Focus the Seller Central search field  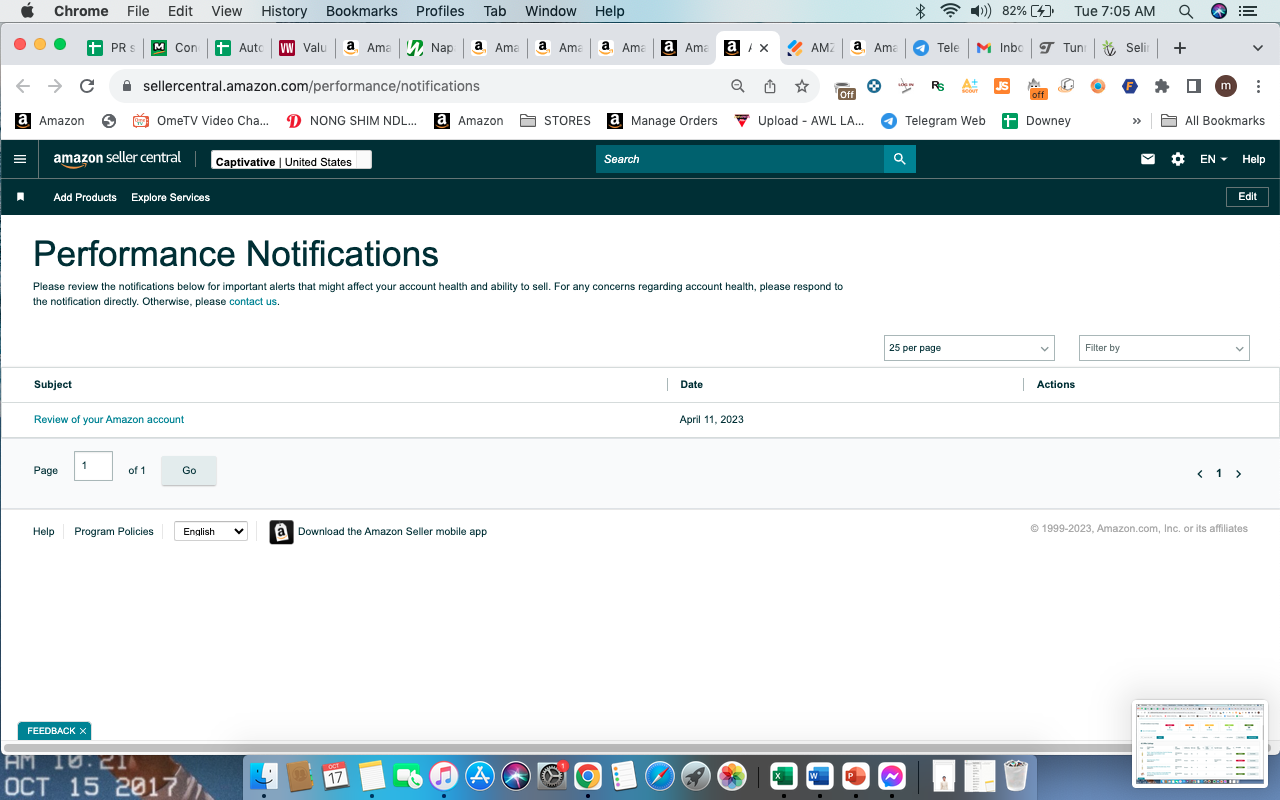click(740, 159)
